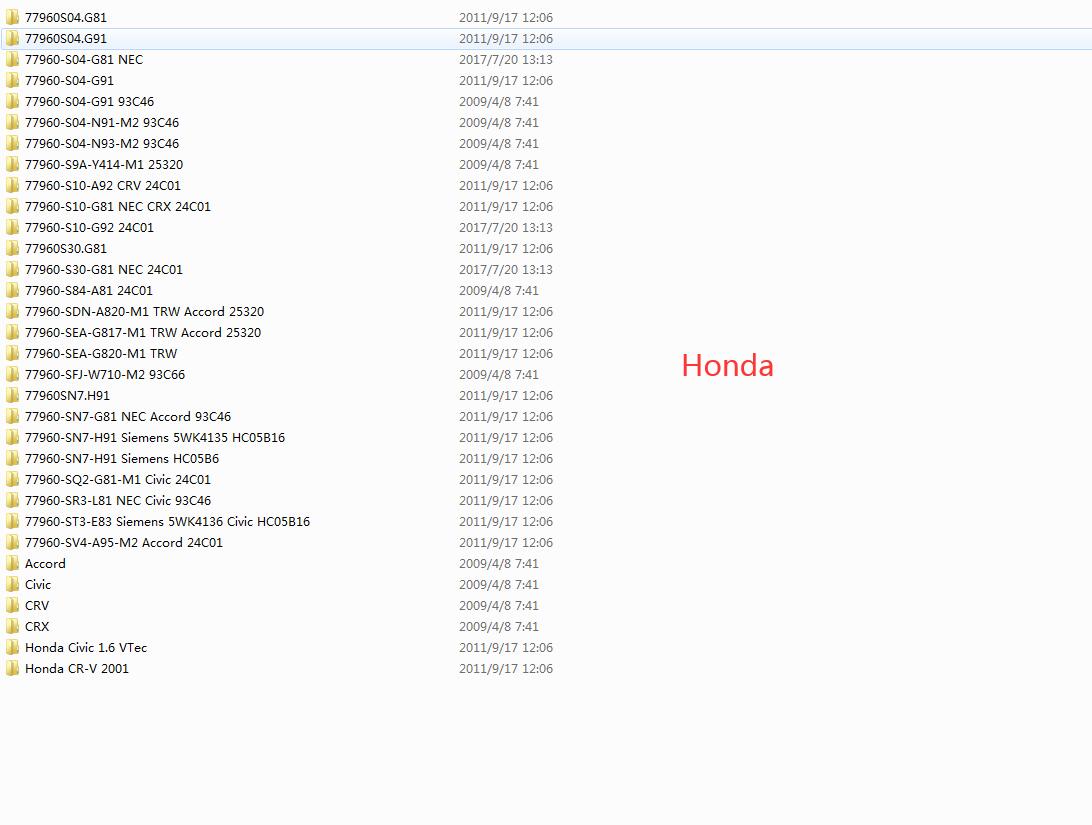Click folder 77960-S10-A92 CRV 24C01
Viewport: 1092px width, 825px height.
tap(103, 186)
